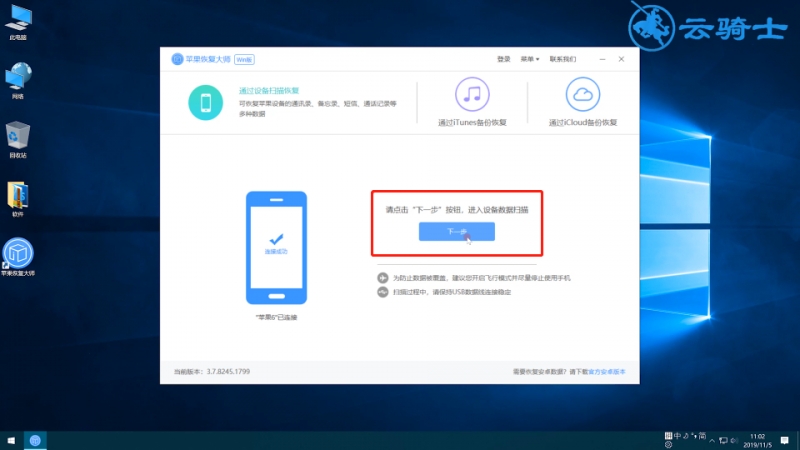Viewport: 800px width, 450px height.
Task: Switch to 通过iTunes备份恢复 tab label
Action: [x=472, y=122]
